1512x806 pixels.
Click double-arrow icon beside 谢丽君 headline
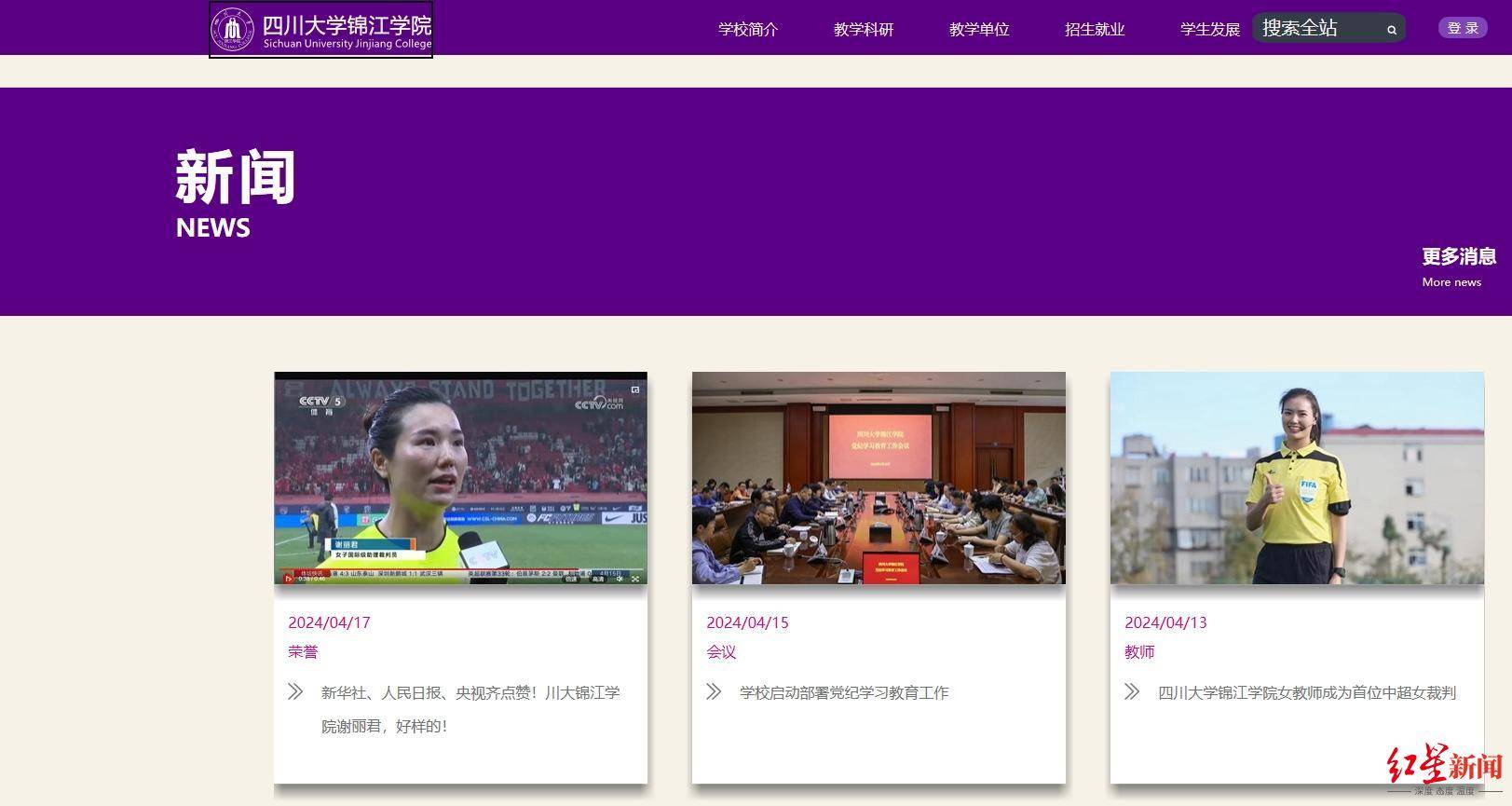point(295,691)
